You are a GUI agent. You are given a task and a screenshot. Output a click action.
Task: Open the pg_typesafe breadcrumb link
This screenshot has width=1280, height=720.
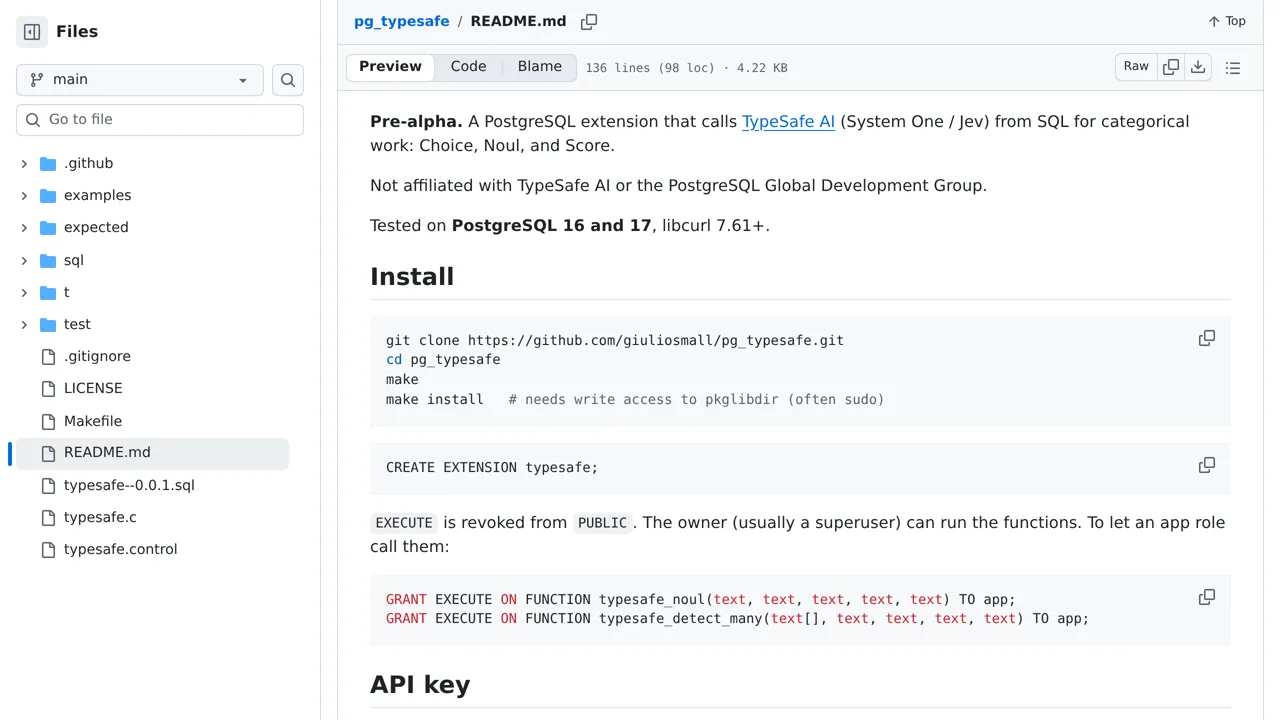(402, 21)
